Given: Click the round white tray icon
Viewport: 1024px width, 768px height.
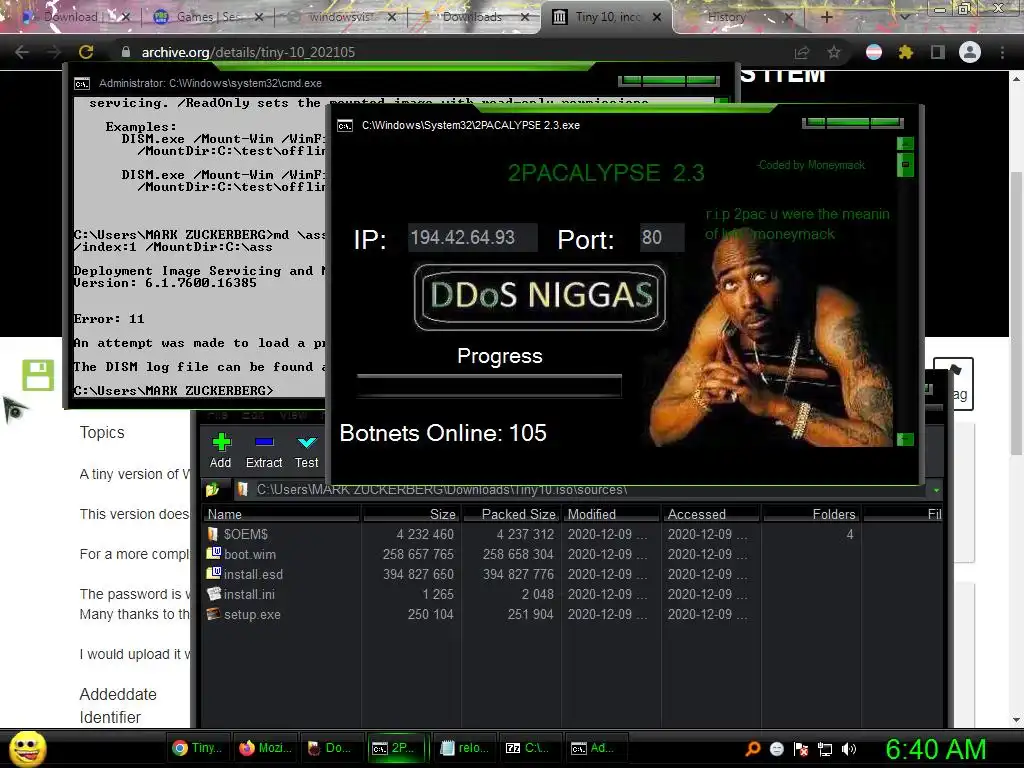Looking at the screenshot, I should click(x=776, y=748).
